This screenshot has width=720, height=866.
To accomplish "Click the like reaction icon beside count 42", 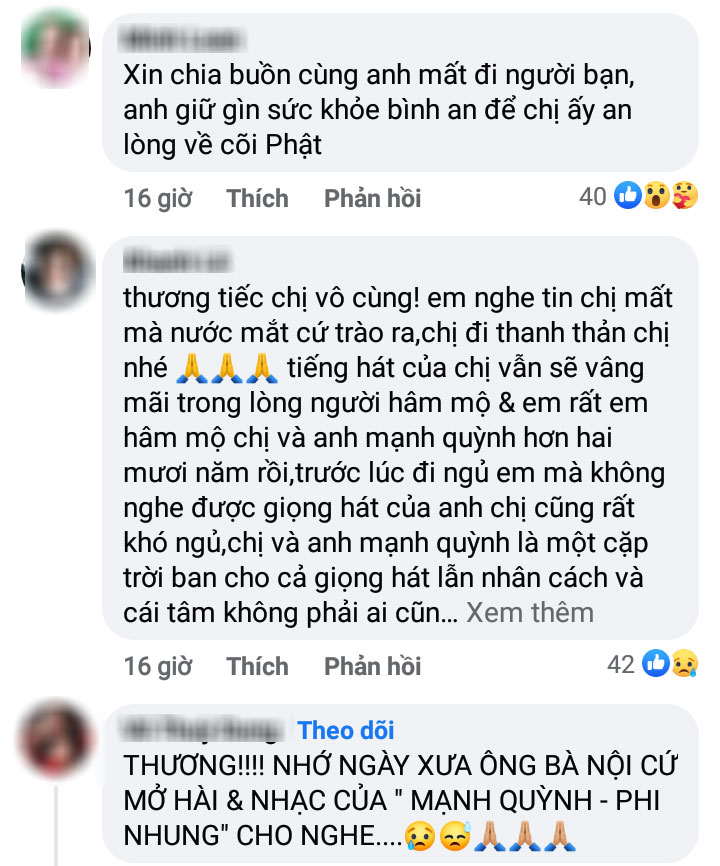I will (656, 663).
